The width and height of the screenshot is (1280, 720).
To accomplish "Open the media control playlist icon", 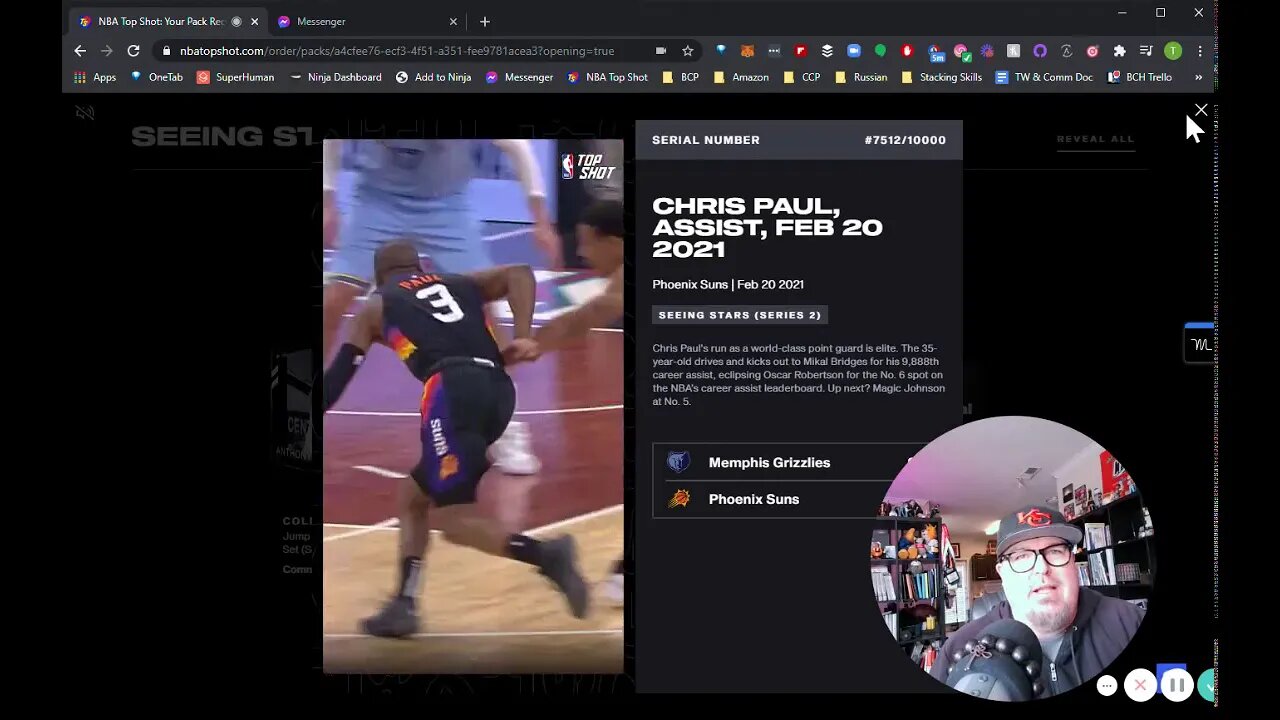I will pos(1146,51).
